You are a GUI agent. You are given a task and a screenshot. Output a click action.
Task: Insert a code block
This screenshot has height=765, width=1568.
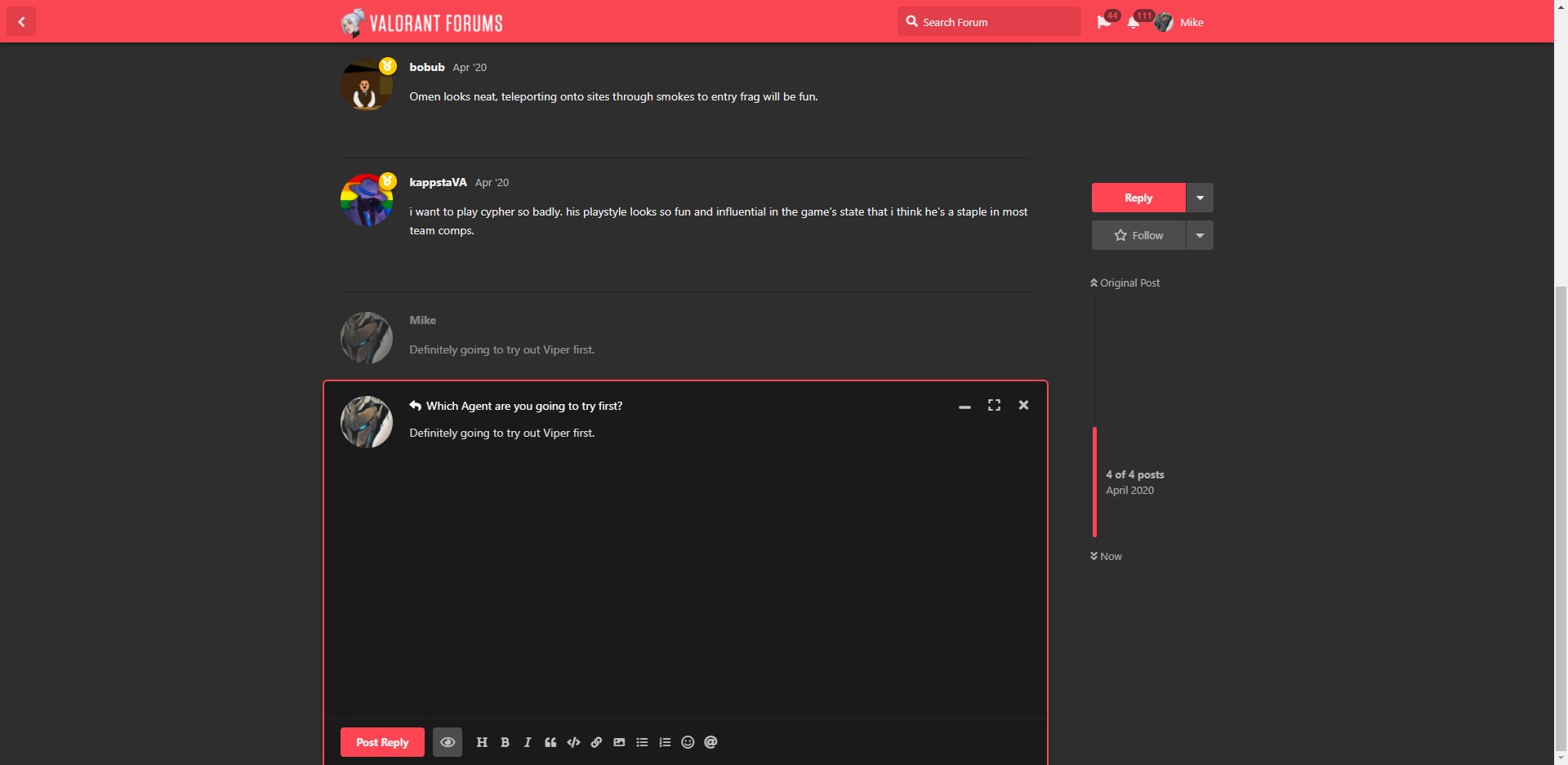click(x=573, y=742)
